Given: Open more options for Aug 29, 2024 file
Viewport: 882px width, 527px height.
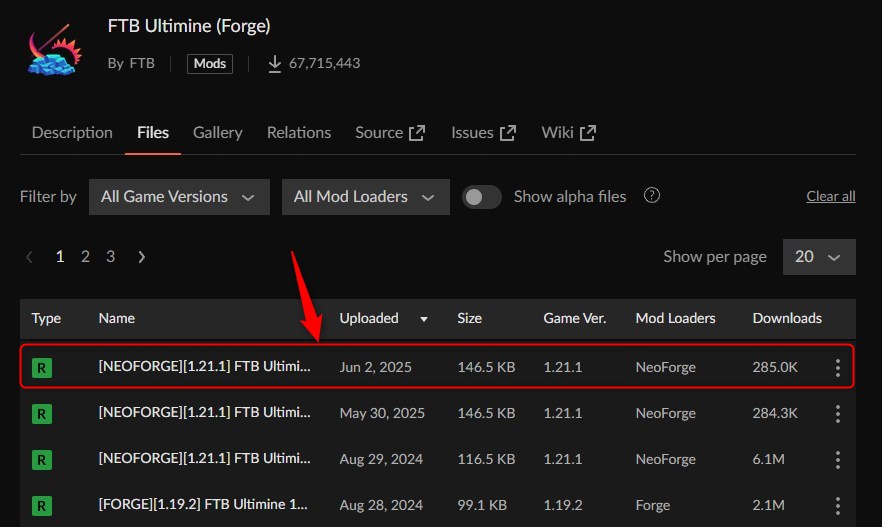Looking at the screenshot, I should 838,460.
